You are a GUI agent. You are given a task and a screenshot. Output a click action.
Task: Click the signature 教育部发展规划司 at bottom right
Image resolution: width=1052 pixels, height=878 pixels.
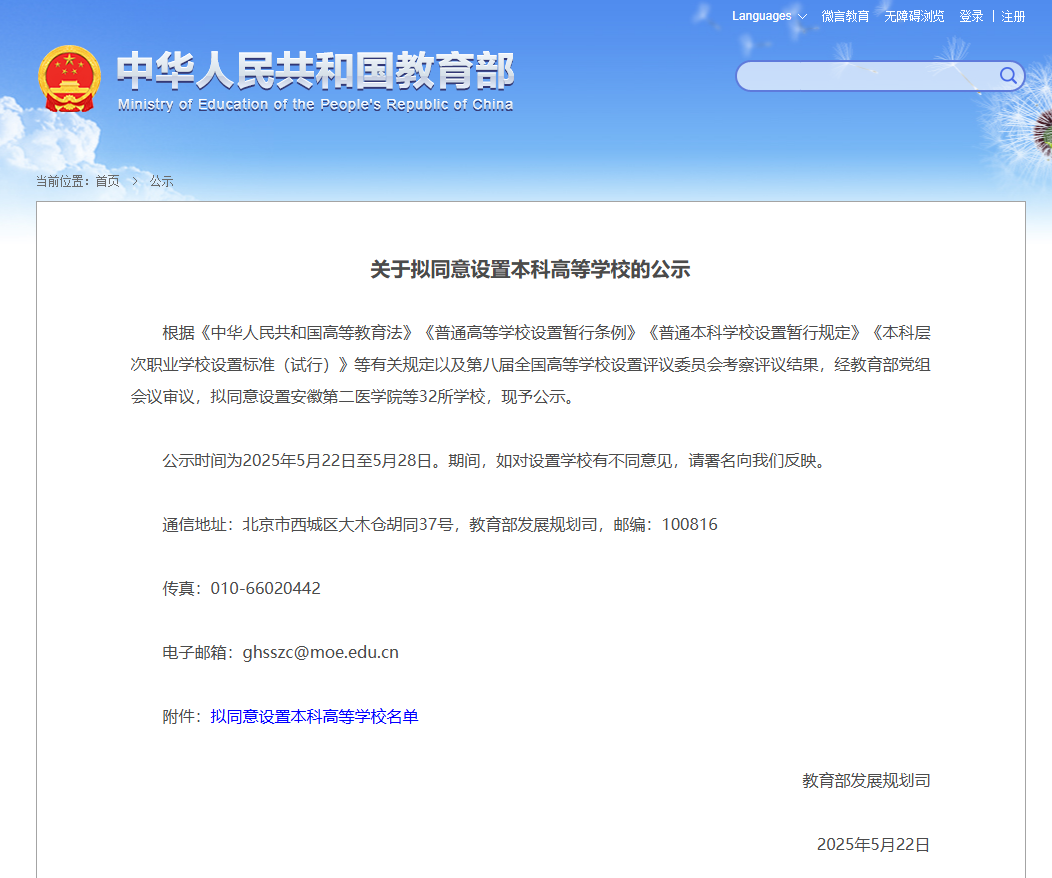coord(866,781)
